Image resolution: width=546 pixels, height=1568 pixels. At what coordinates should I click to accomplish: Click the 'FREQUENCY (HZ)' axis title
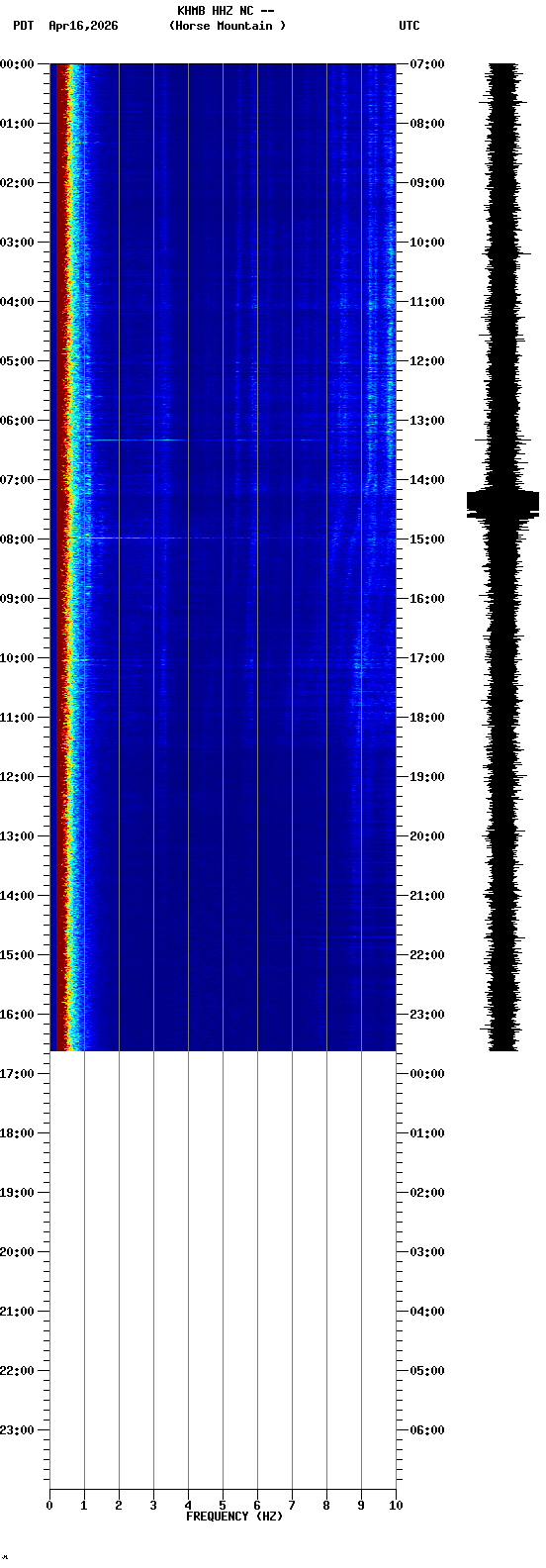pyautogui.click(x=234, y=1517)
